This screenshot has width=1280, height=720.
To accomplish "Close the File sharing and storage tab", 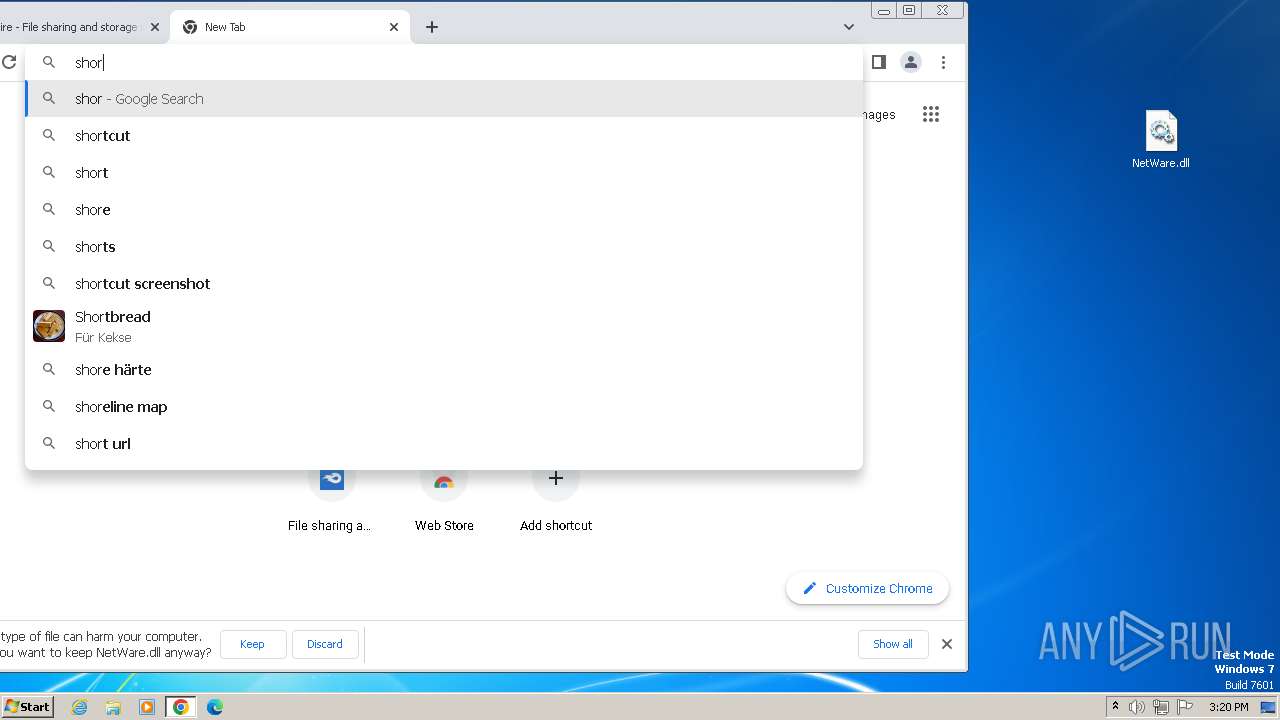I will pyautogui.click(x=155, y=27).
